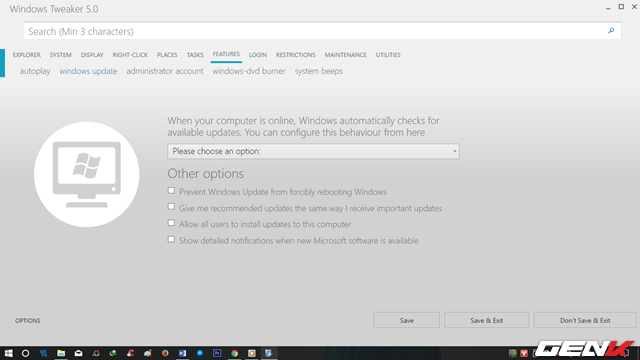Click the Save & Exit button
Screen dimensions: 640x360
click(x=487, y=320)
